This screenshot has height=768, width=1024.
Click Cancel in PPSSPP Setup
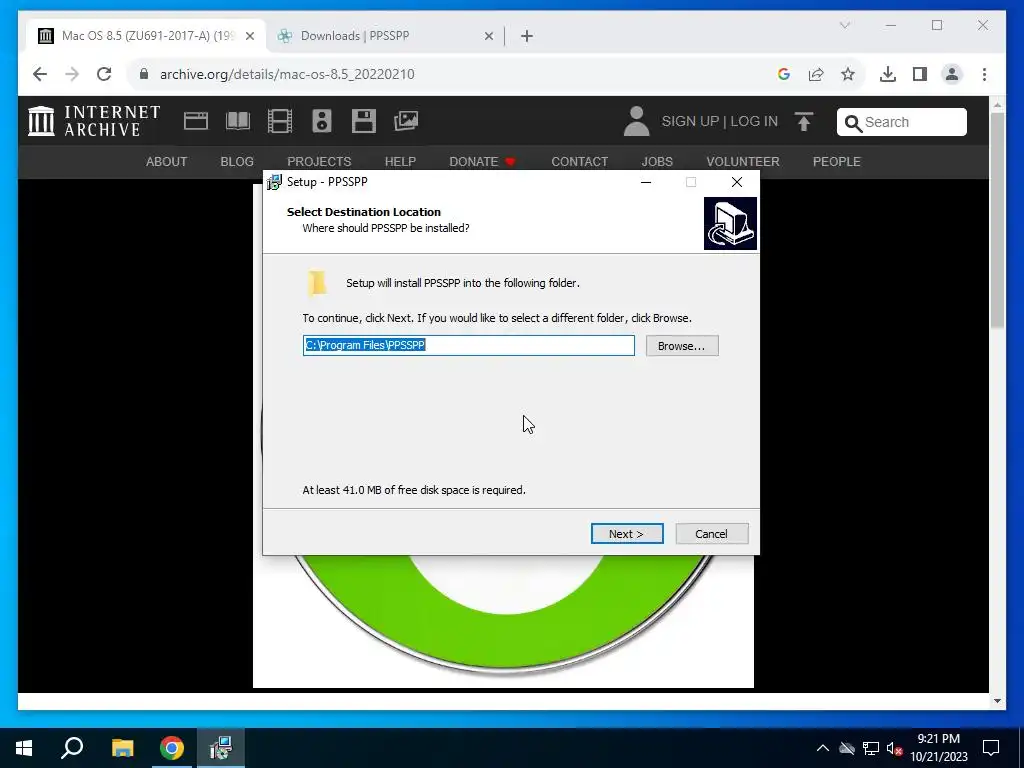712,534
